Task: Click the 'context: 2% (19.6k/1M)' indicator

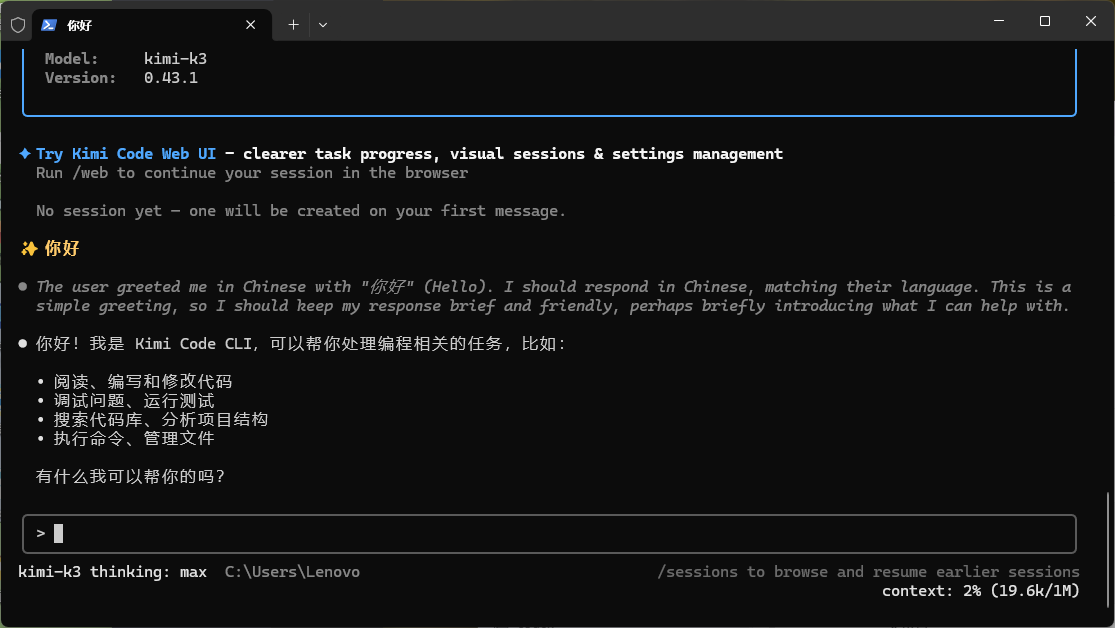Action: 981,591
